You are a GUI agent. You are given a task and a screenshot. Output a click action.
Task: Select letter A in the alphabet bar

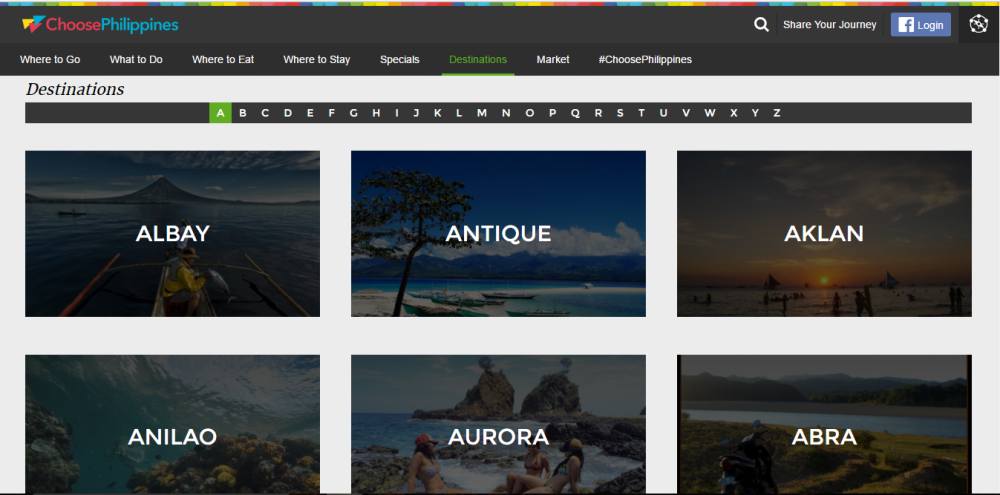[x=220, y=113]
